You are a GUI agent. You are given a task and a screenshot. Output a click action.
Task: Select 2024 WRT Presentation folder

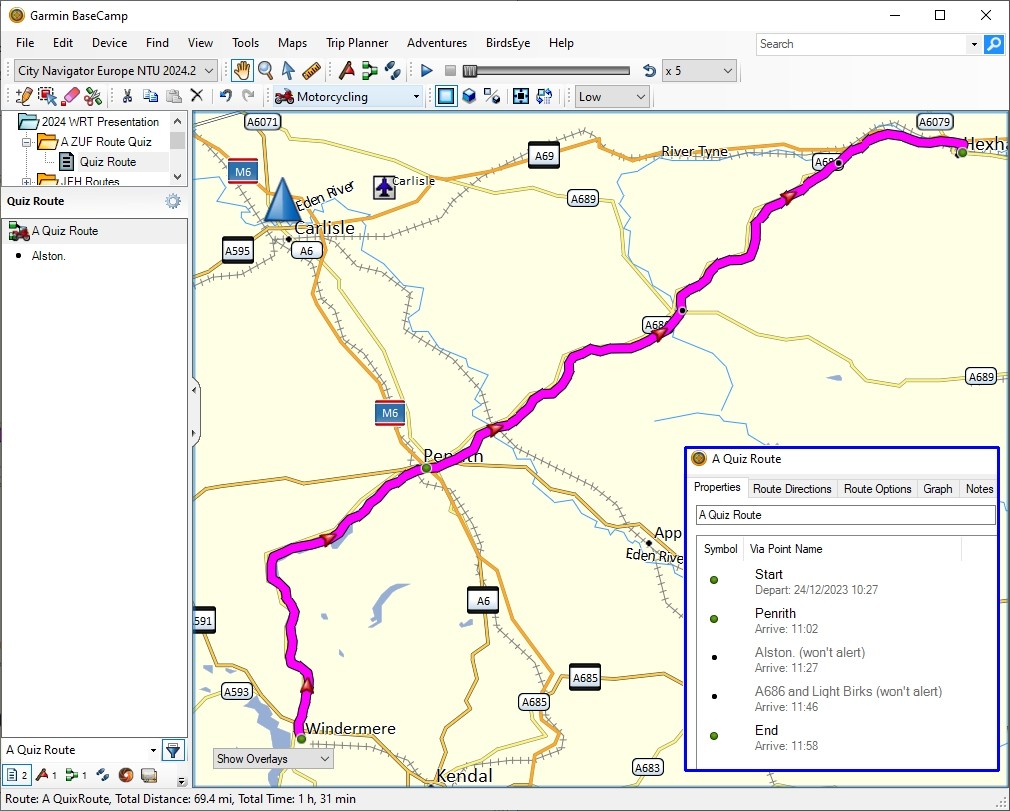[100, 122]
